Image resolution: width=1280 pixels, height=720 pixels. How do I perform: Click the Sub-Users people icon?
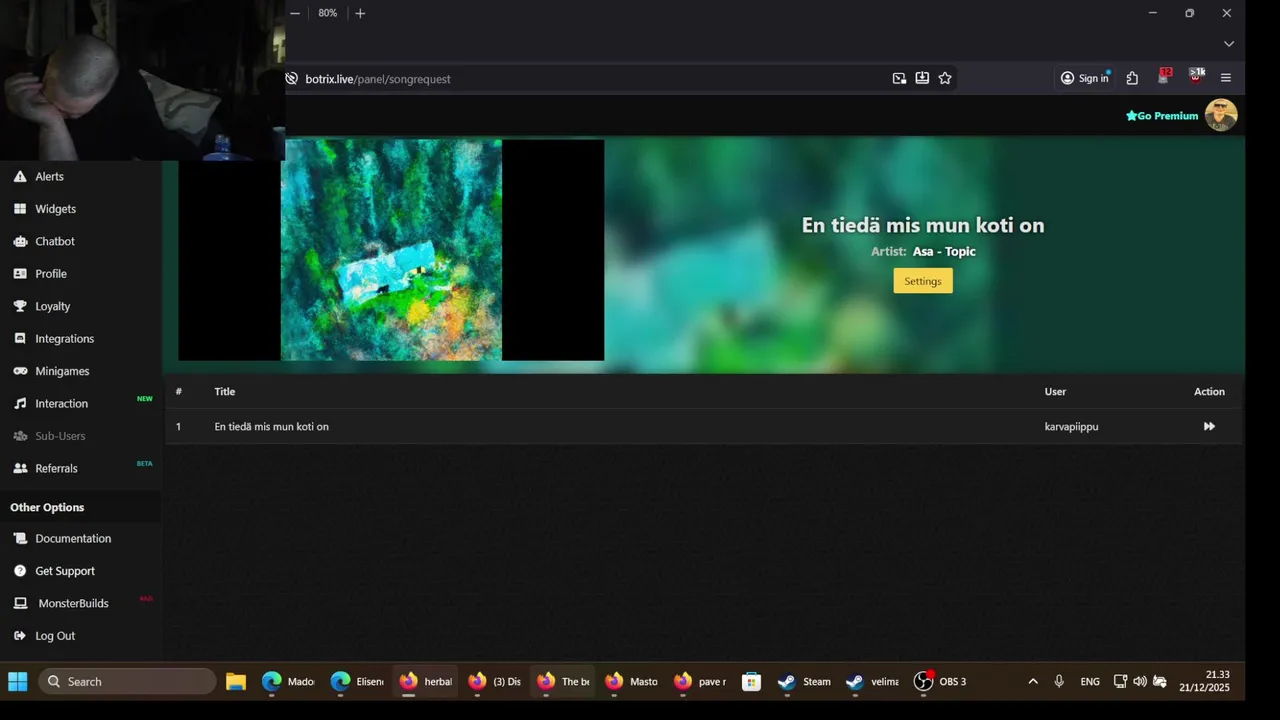20,436
